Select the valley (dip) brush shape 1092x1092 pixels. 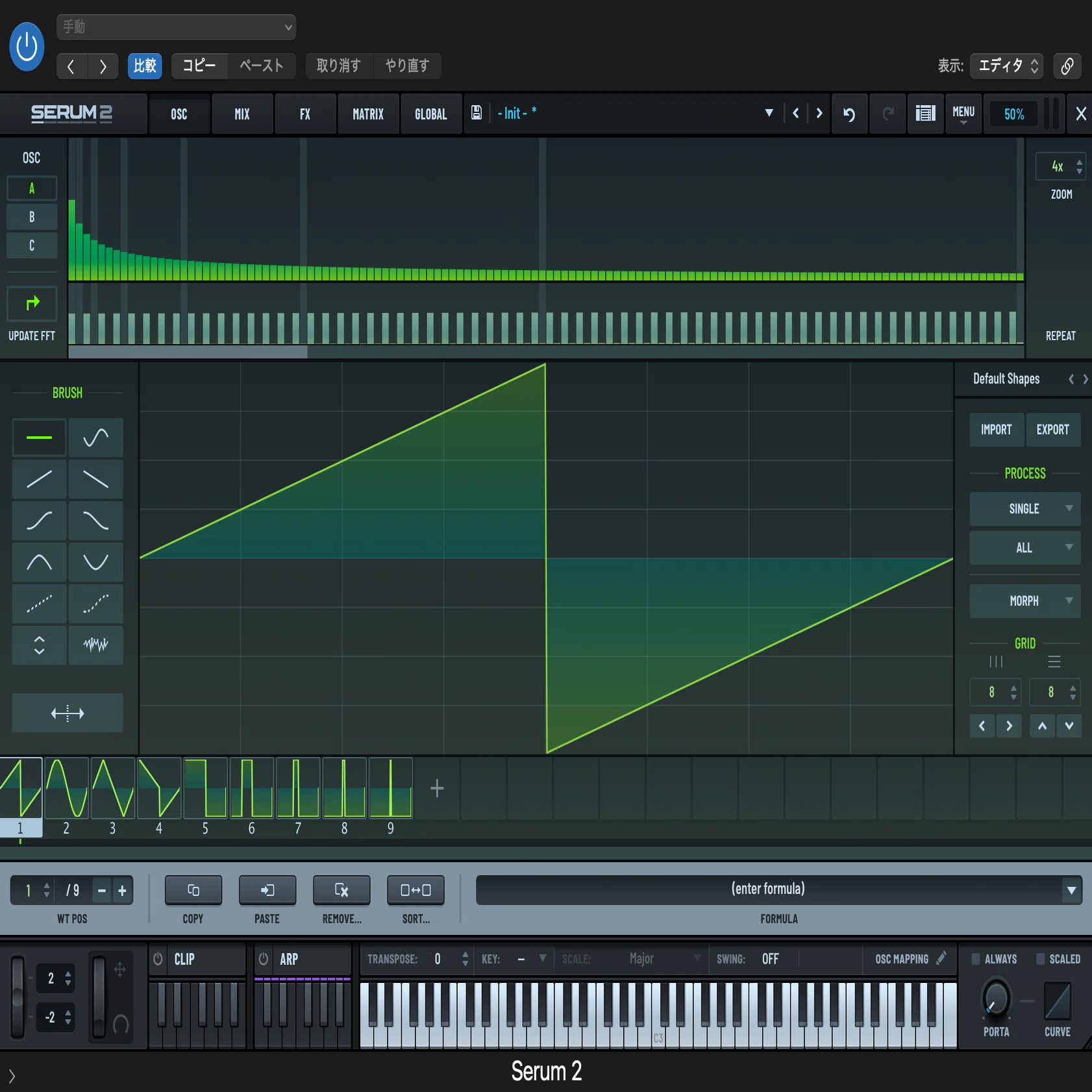pyautogui.click(x=95, y=562)
